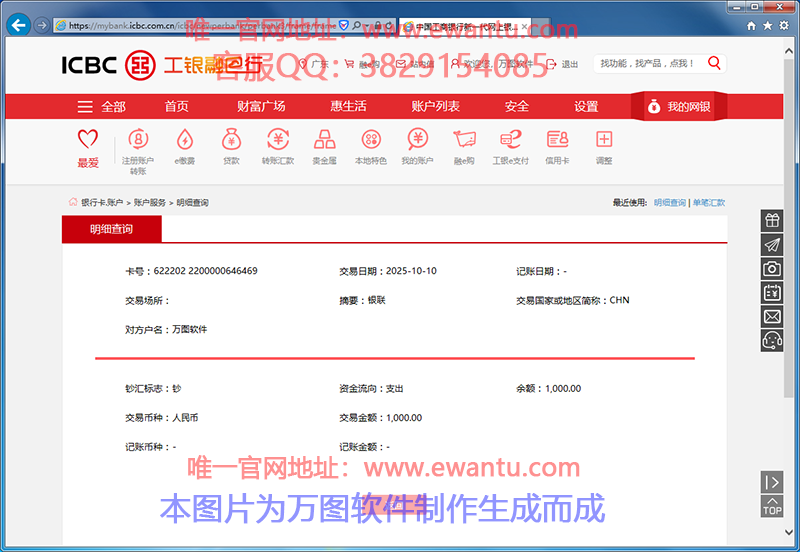Click the 账户服务 breadcrumb
This screenshot has height=552, width=800.
149,203
